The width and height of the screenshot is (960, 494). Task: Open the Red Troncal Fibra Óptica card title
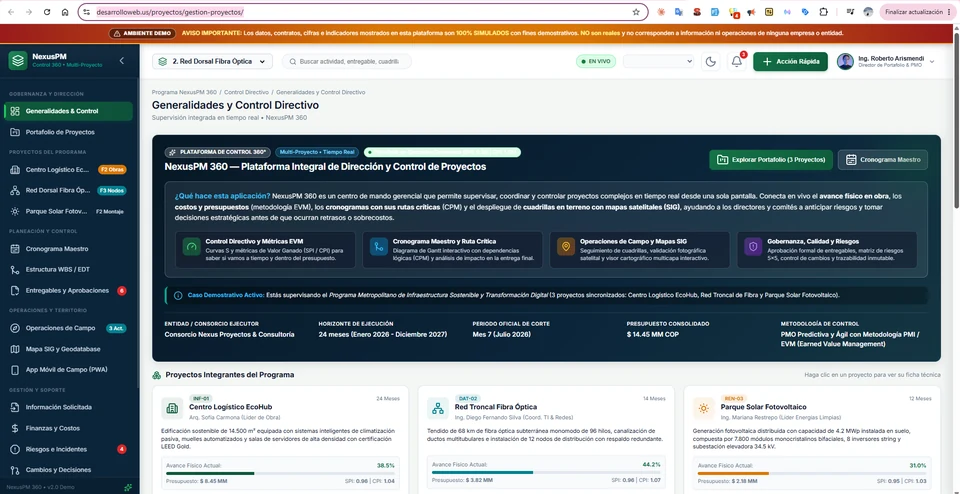(496, 406)
